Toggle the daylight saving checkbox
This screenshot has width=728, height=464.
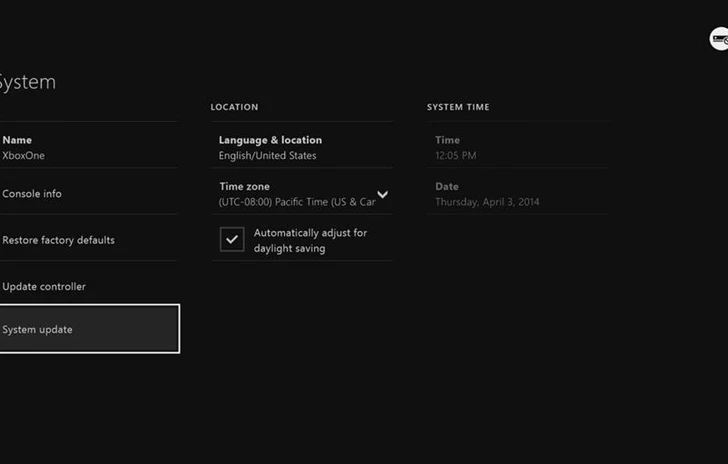(x=232, y=239)
